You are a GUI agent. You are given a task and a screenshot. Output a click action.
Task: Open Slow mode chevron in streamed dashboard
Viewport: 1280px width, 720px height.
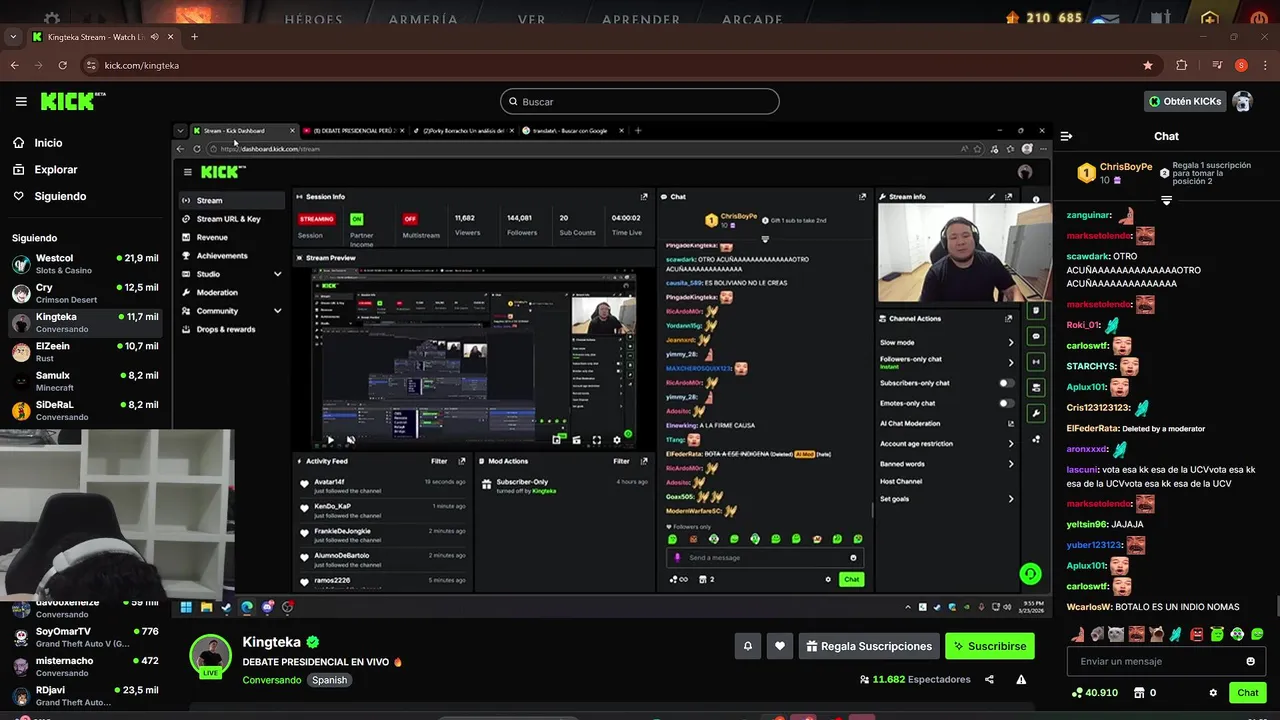coord(1010,343)
